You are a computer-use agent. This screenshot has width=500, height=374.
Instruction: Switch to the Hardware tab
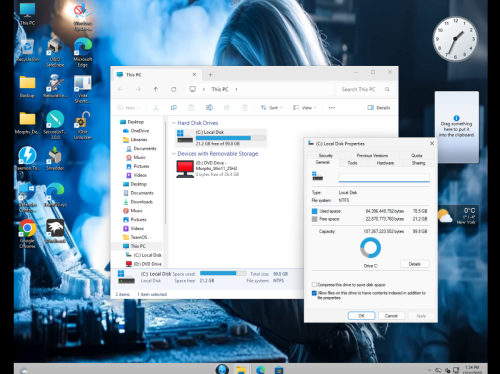385,163
